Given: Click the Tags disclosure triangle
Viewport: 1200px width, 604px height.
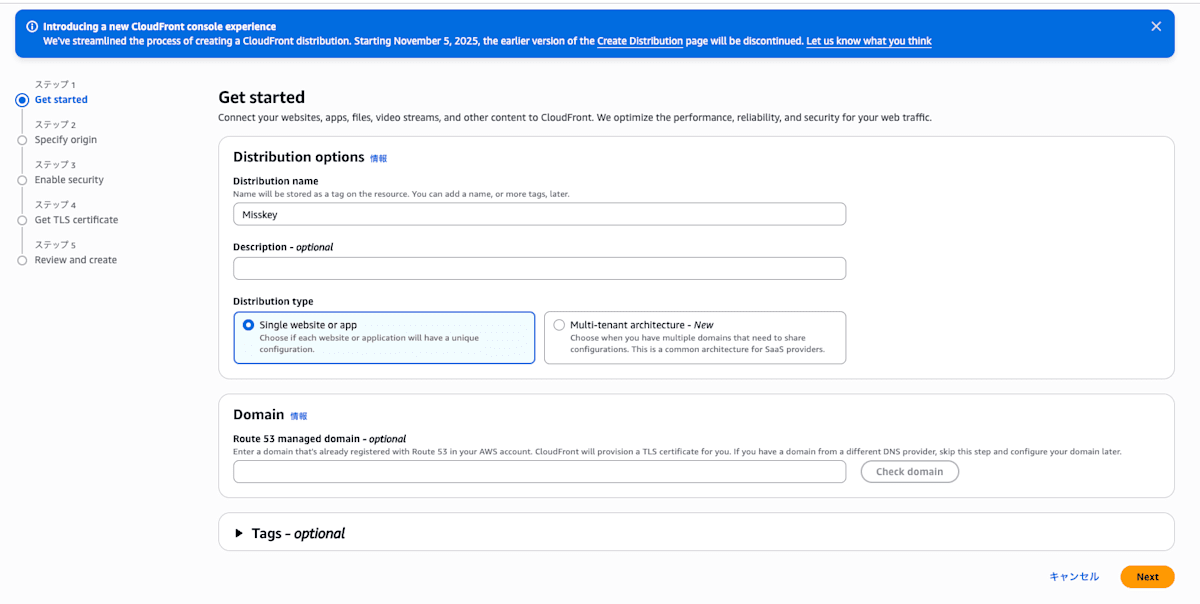Looking at the screenshot, I should pyautogui.click(x=238, y=532).
